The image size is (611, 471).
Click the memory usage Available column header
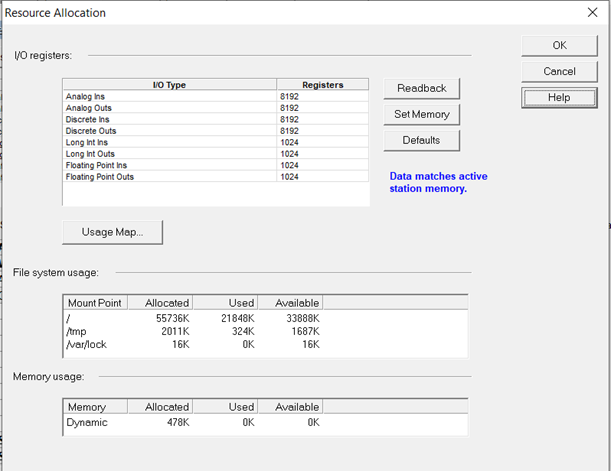(x=290, y=407)
